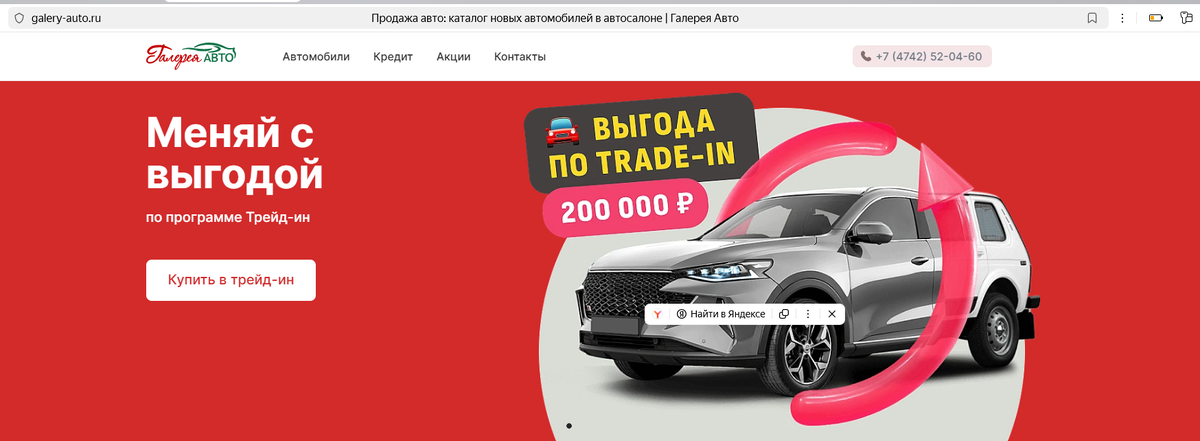Click the Купить в трейд-ин button
The width and height of the screenshot is (1200, 441).
point(231,280)
